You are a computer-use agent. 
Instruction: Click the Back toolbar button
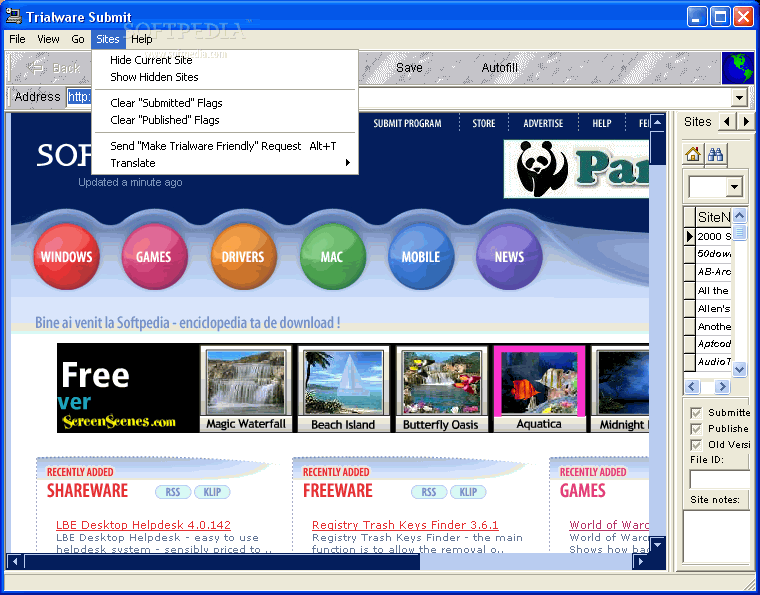click(54, 68)
